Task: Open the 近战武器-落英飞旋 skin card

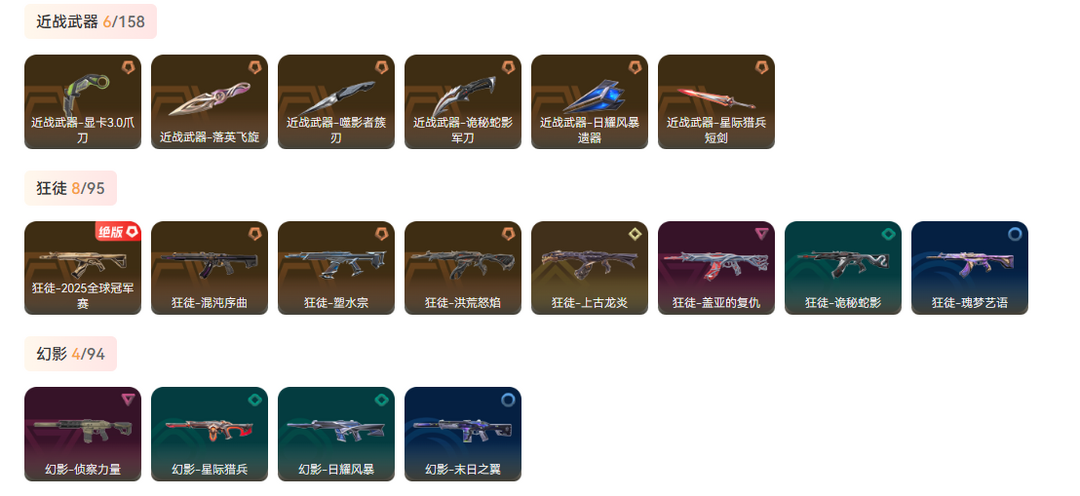Action: [209, 102]
